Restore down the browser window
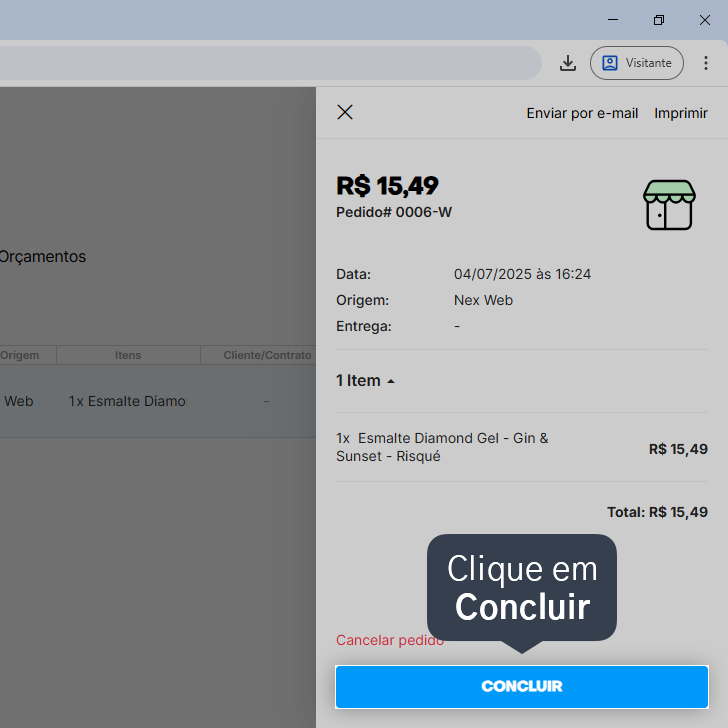 point(659,20)
